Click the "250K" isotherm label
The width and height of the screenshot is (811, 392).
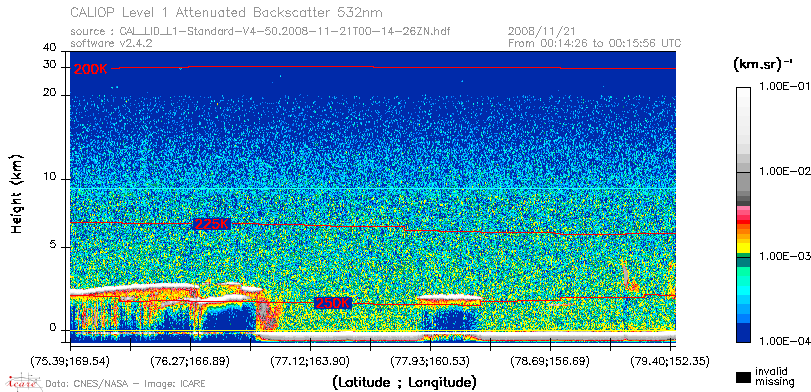tap(333, 304)
